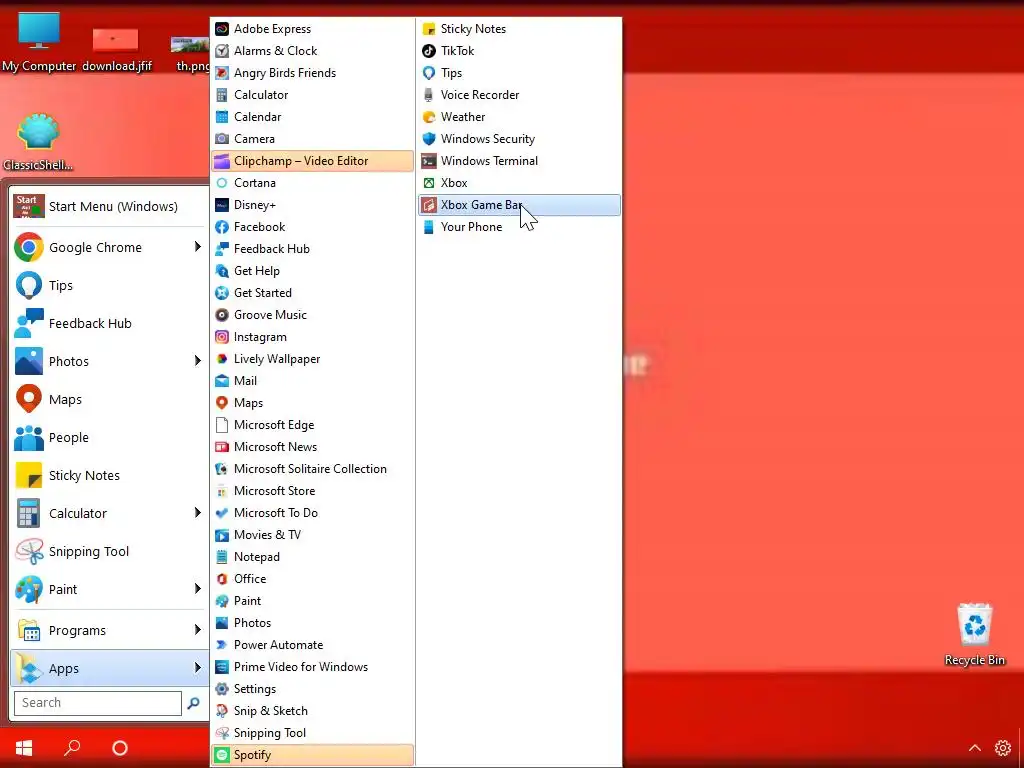Select Mail in the apps list
Image resolution: width=1024 pixels, height=768 pixels.
(312, 381)
